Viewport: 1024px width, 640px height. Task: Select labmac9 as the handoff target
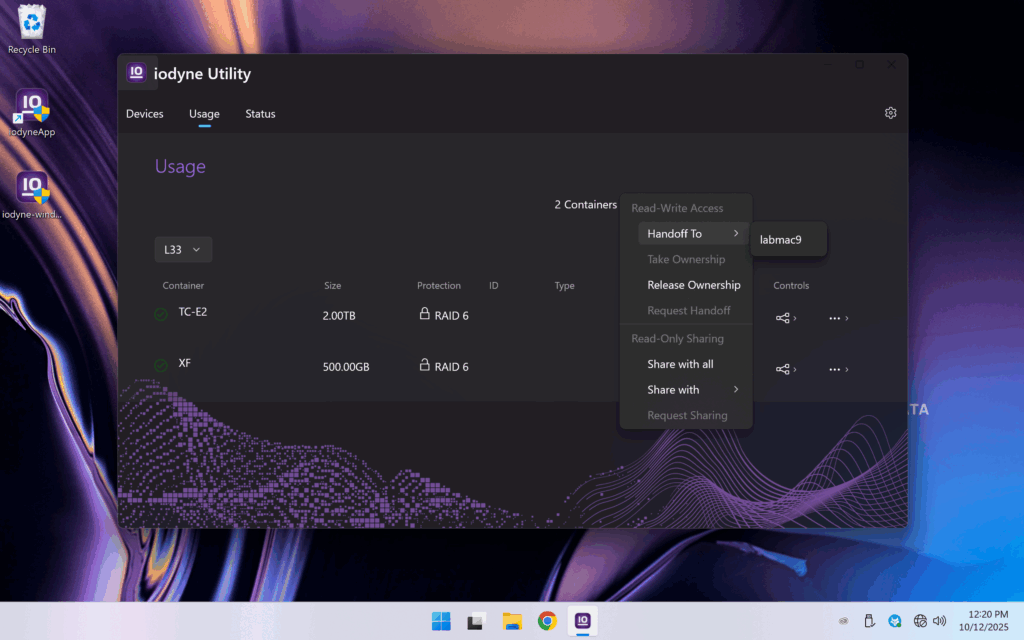780,240
